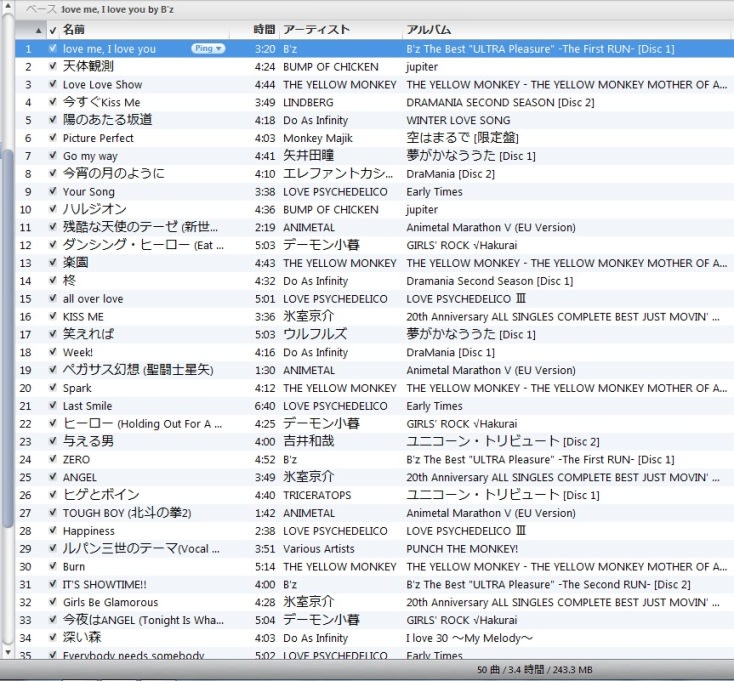Screen dimensions: 734x681
Task: Select the track 陽のあたる坂道
Action: coord(107,120)
